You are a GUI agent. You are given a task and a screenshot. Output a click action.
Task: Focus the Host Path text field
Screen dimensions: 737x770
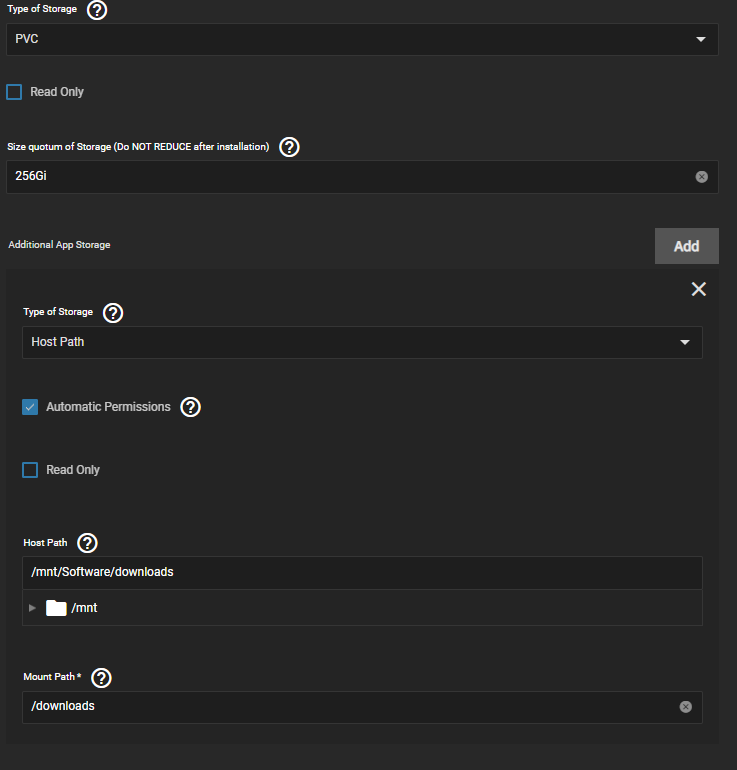pos(362,573)
